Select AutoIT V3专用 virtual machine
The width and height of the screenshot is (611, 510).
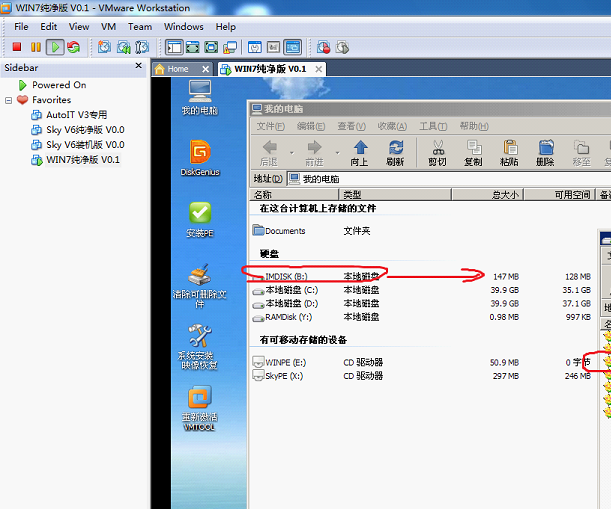[76, 115]
